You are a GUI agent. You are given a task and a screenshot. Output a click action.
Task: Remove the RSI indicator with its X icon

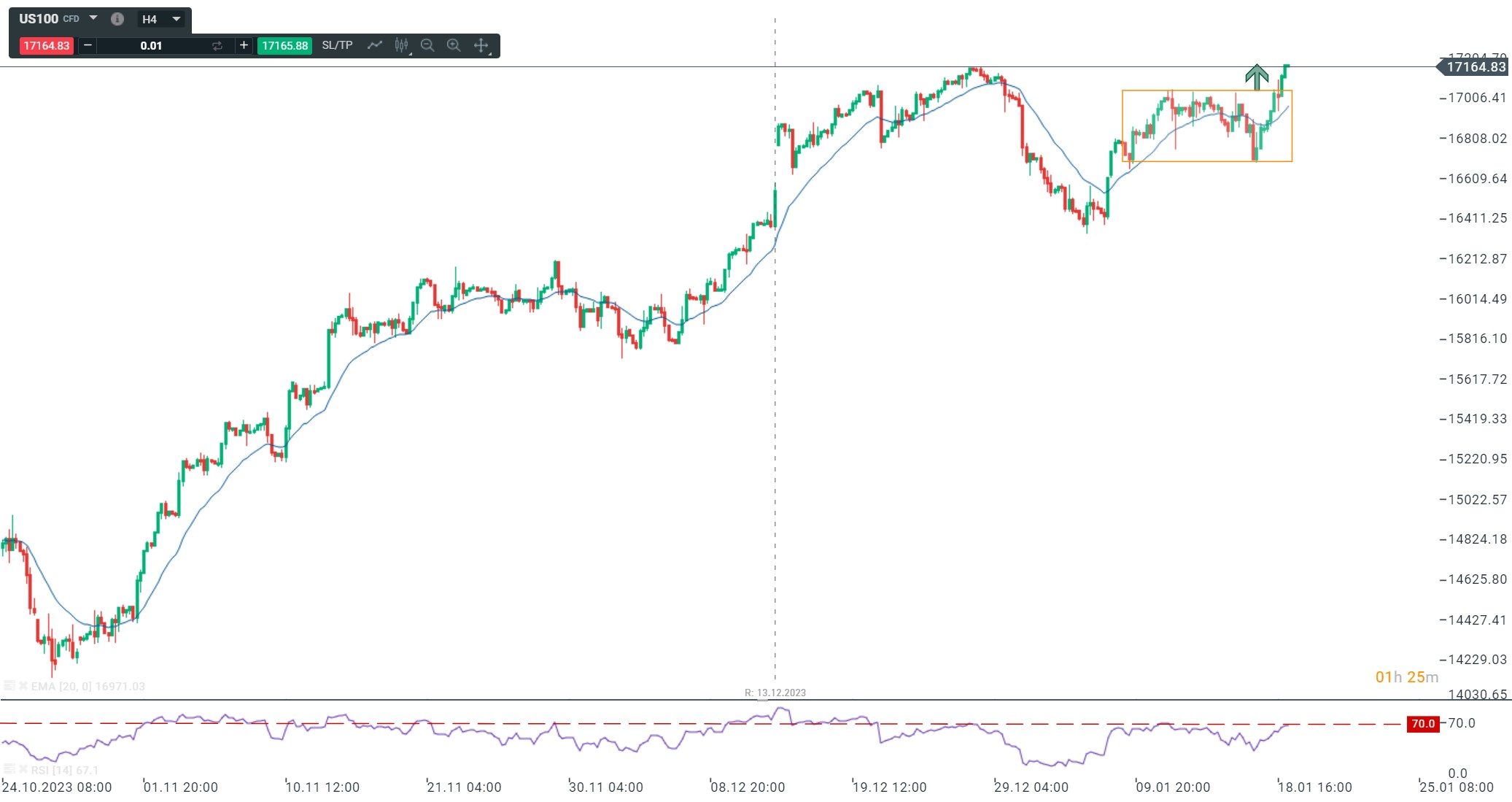[x=23, y=770]
